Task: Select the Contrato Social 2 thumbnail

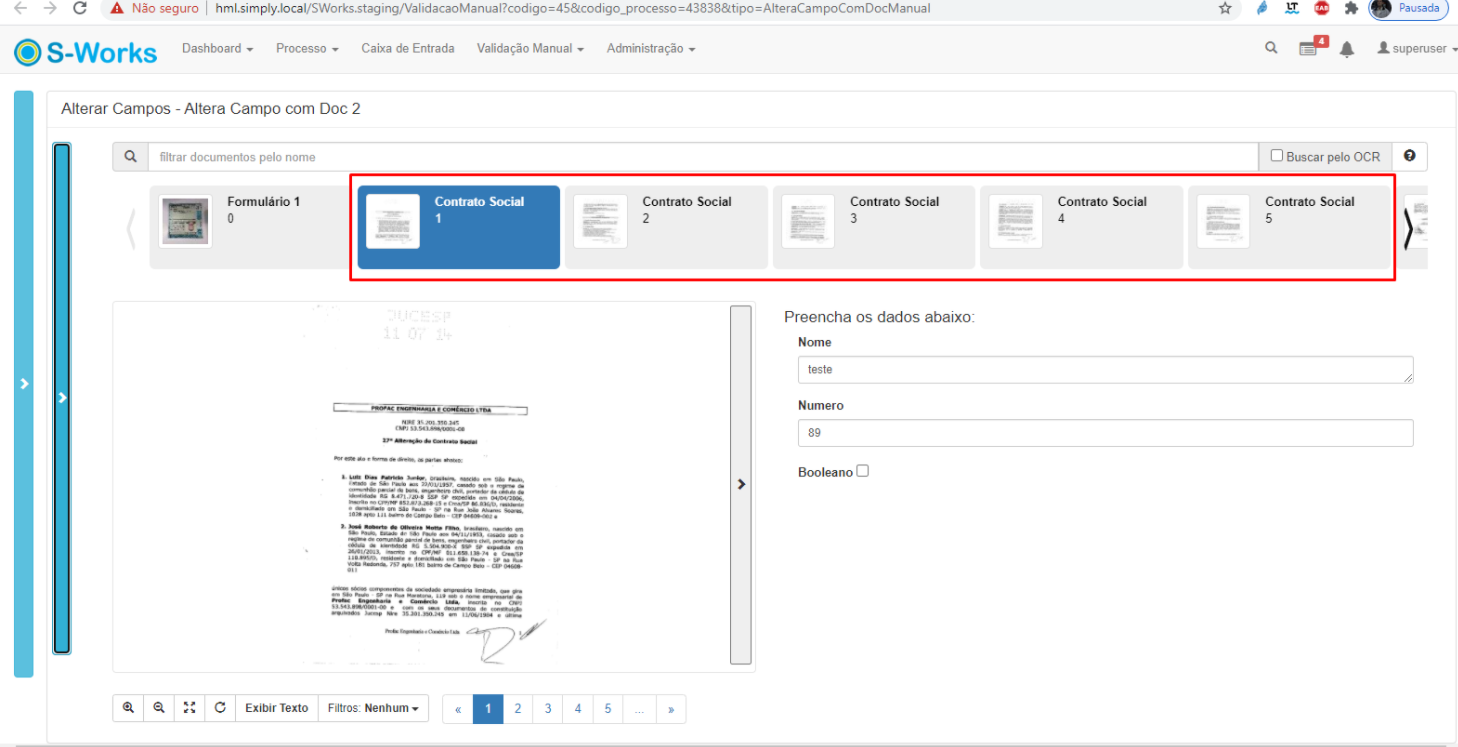Action: pos(665,227)
